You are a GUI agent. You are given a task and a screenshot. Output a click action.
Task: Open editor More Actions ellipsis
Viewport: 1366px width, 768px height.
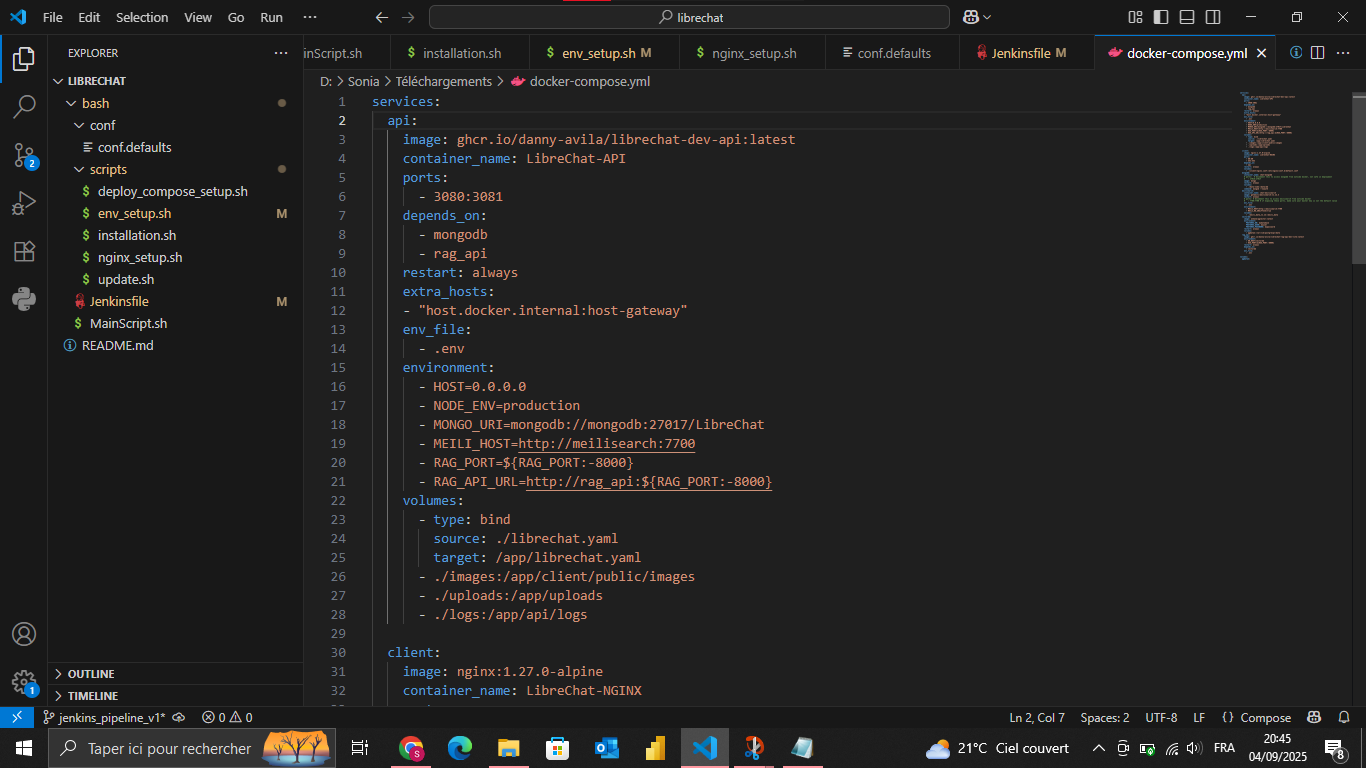point(1343,53)
